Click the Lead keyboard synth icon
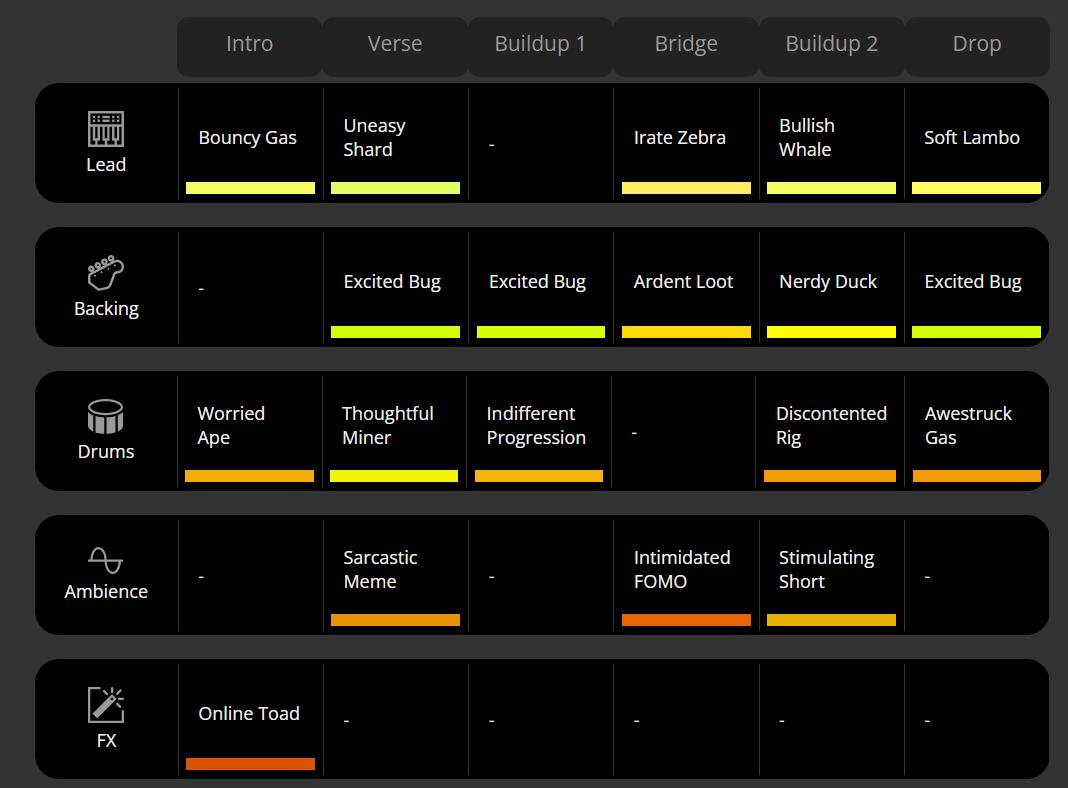1068x788 pixels. [106, 130]
